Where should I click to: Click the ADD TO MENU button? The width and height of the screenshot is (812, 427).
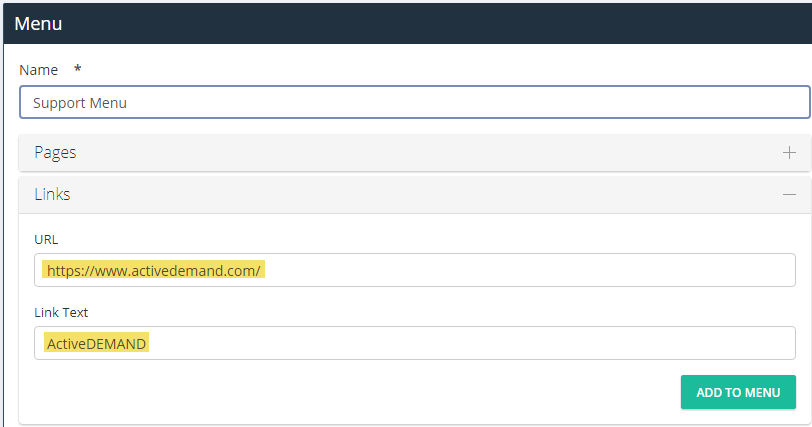pos(738,392)
